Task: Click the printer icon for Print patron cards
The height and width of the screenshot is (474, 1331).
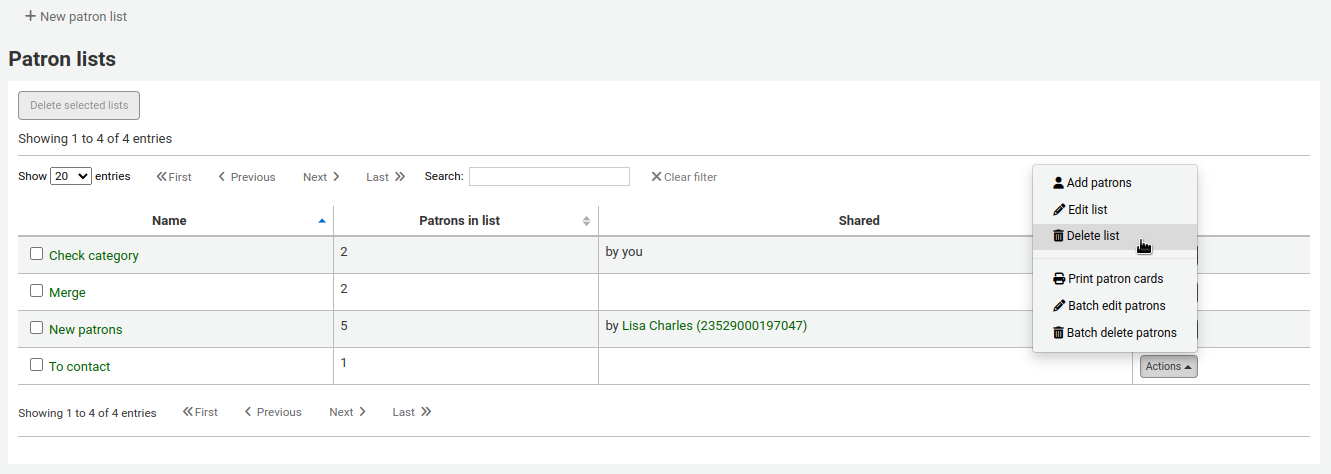Action: coord(1059,279)
